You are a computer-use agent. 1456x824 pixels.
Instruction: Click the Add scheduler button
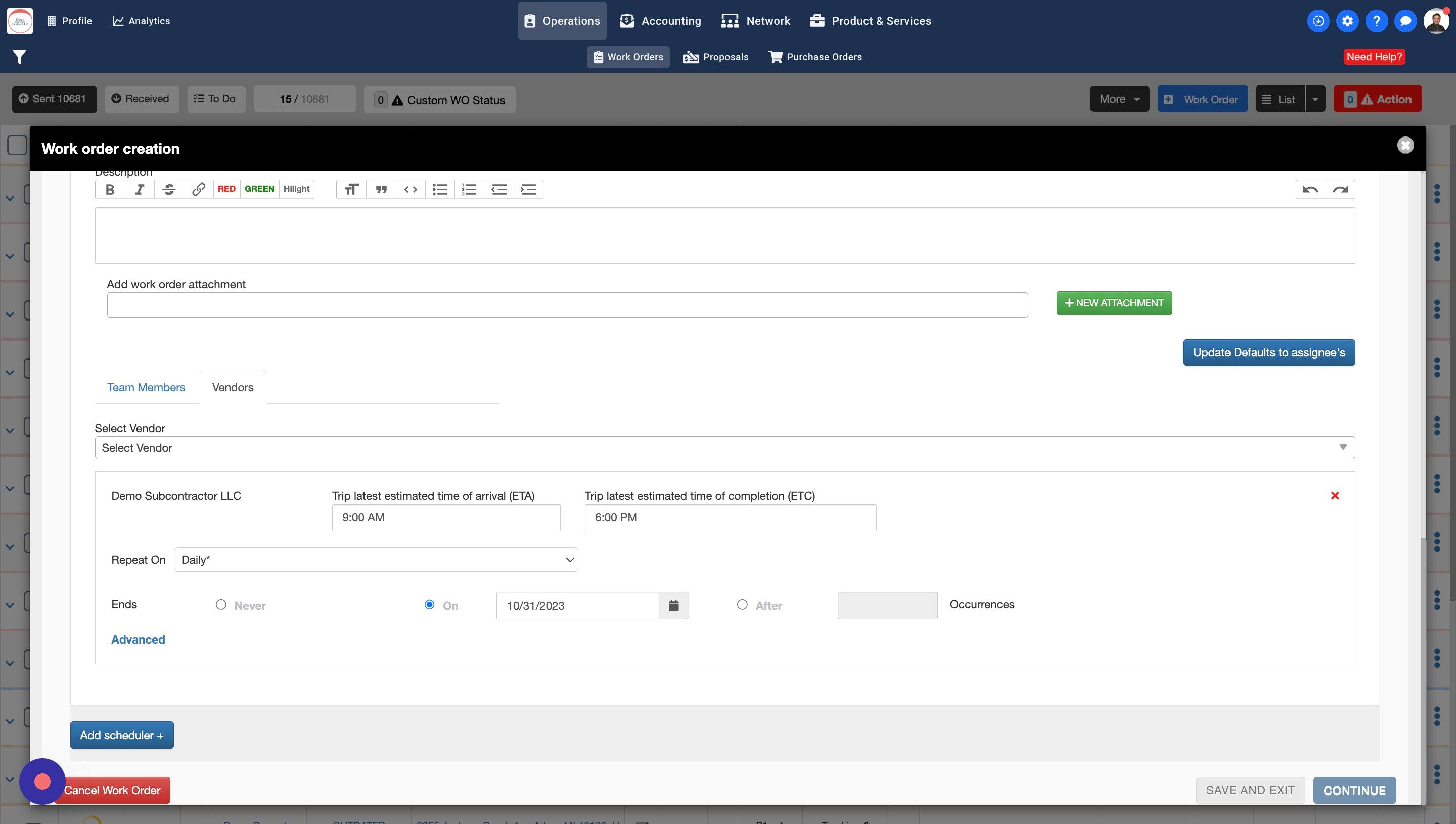point(122,735)
